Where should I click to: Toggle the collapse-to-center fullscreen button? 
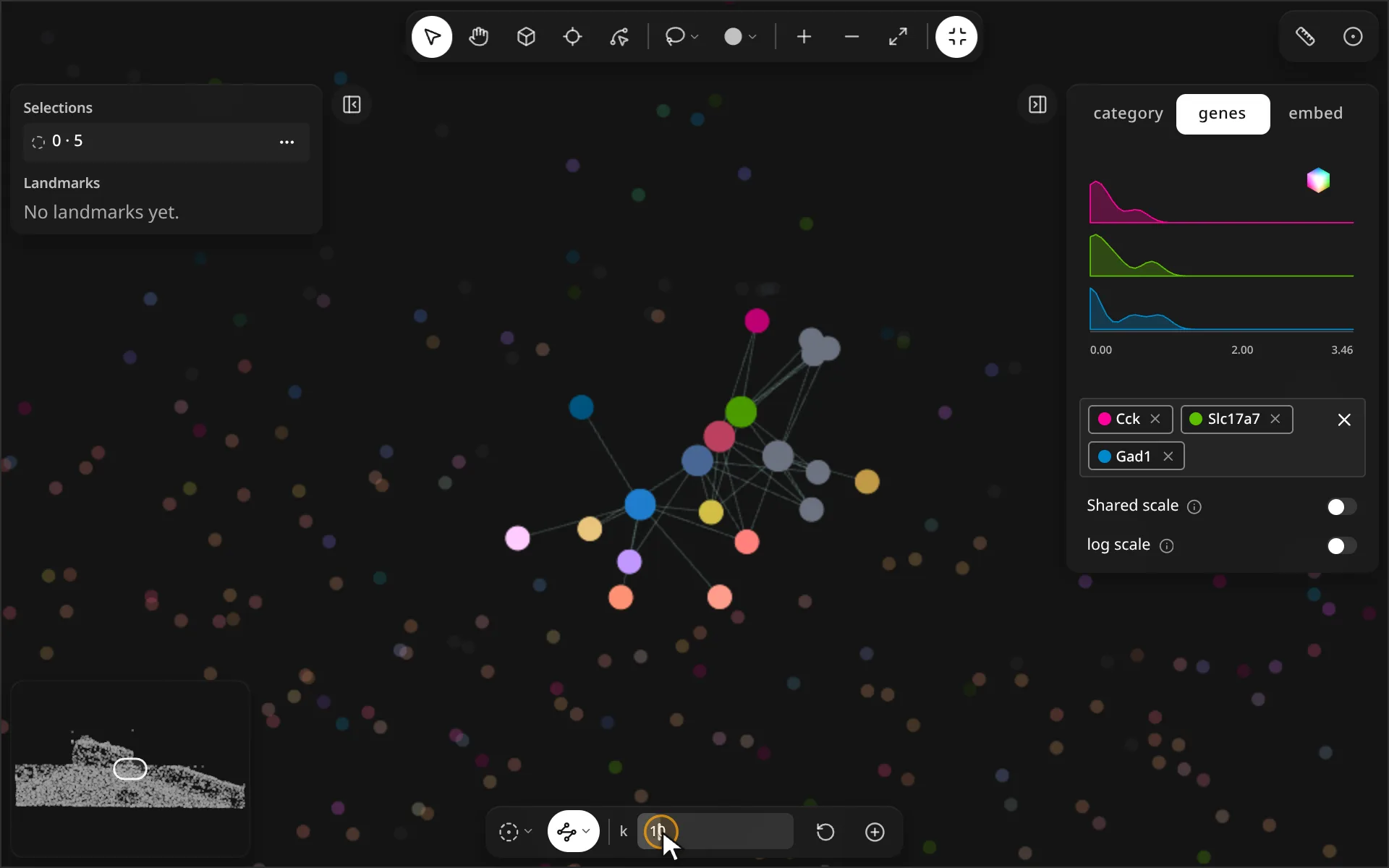click(x=956, y=37)
